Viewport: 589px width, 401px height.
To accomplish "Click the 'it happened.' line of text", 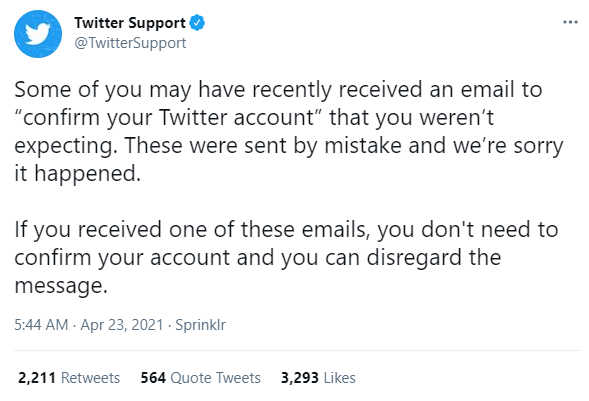I will 78,173.
